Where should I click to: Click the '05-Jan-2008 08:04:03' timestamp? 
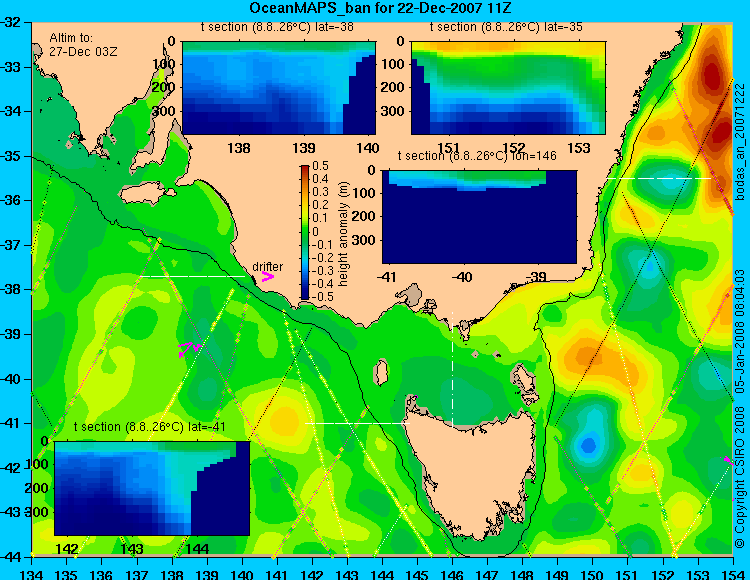(741, 331)
